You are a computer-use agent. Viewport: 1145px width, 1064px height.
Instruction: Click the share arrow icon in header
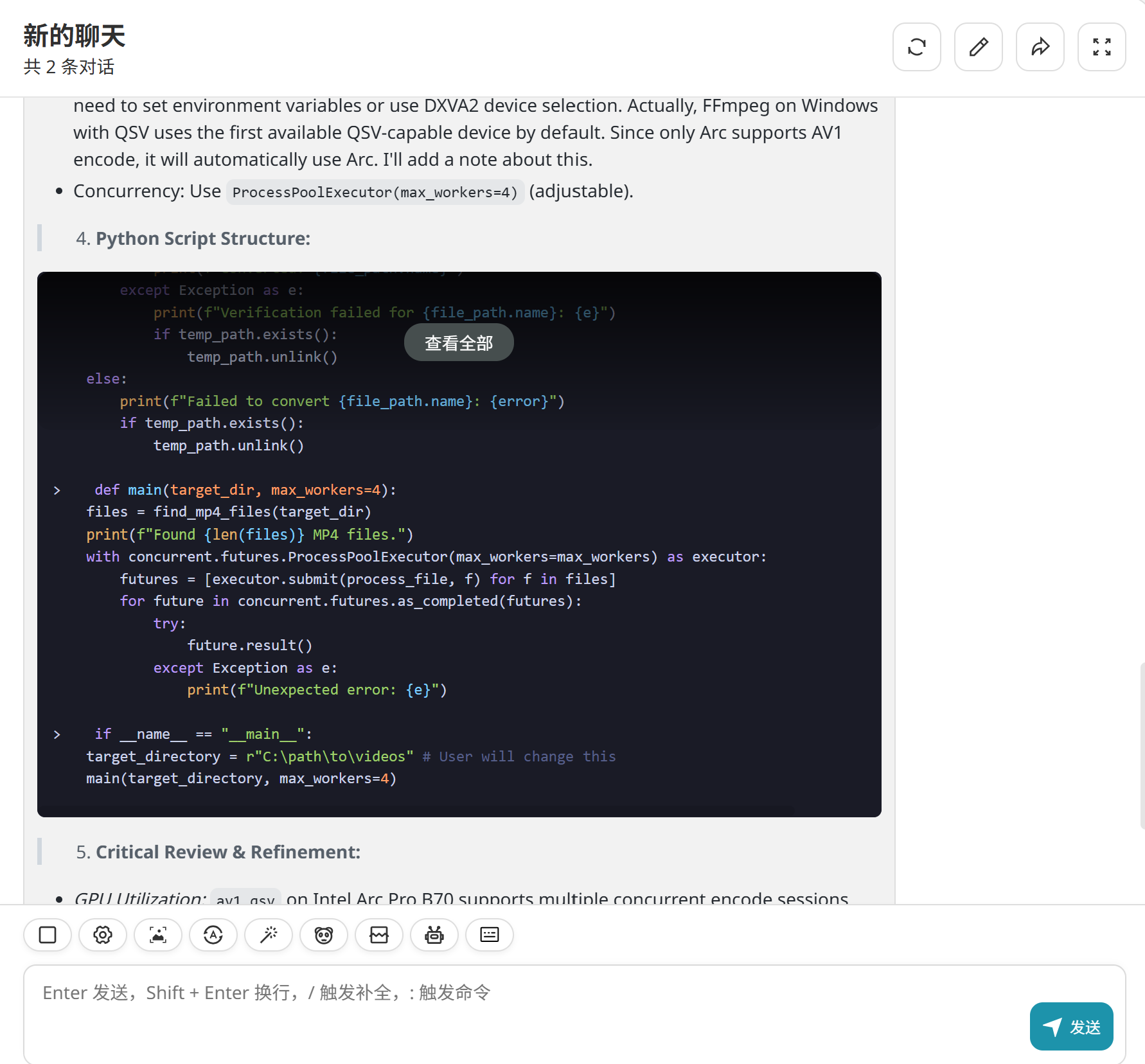point(1040,47)
